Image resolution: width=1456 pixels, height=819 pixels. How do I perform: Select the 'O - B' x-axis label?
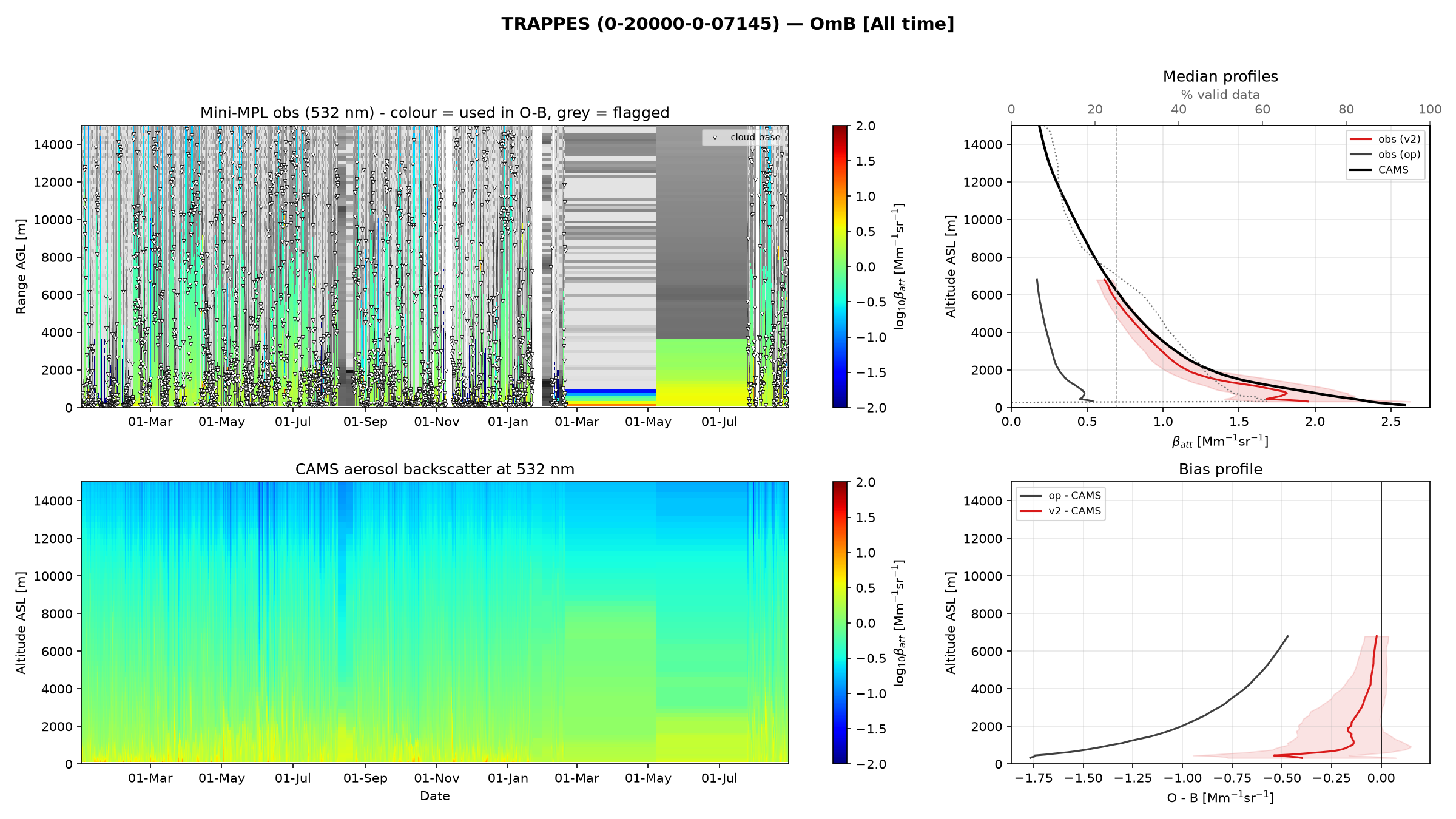[x=1220, y=797]
